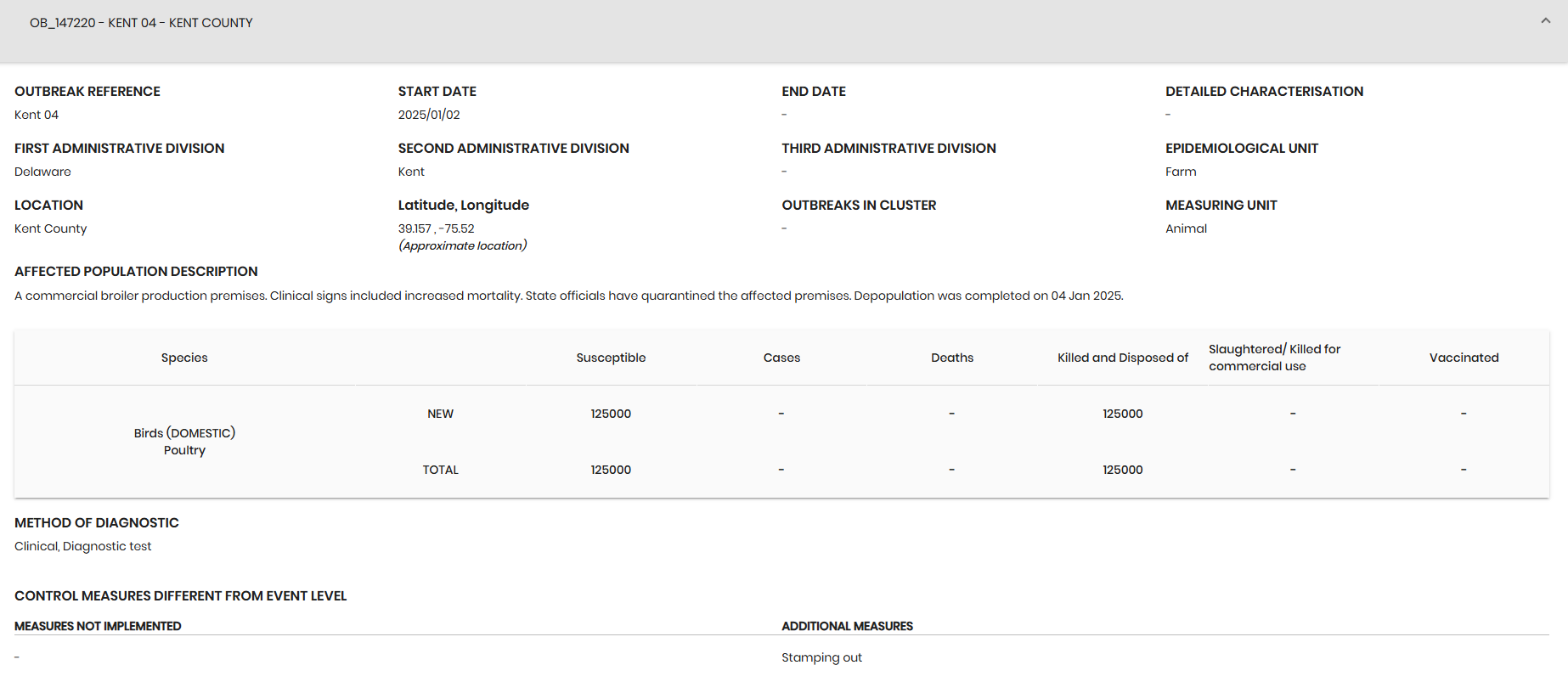Screen dimensions: 1568x682
Task: Select the Killed and Disposed of header
Action: 1122,358
